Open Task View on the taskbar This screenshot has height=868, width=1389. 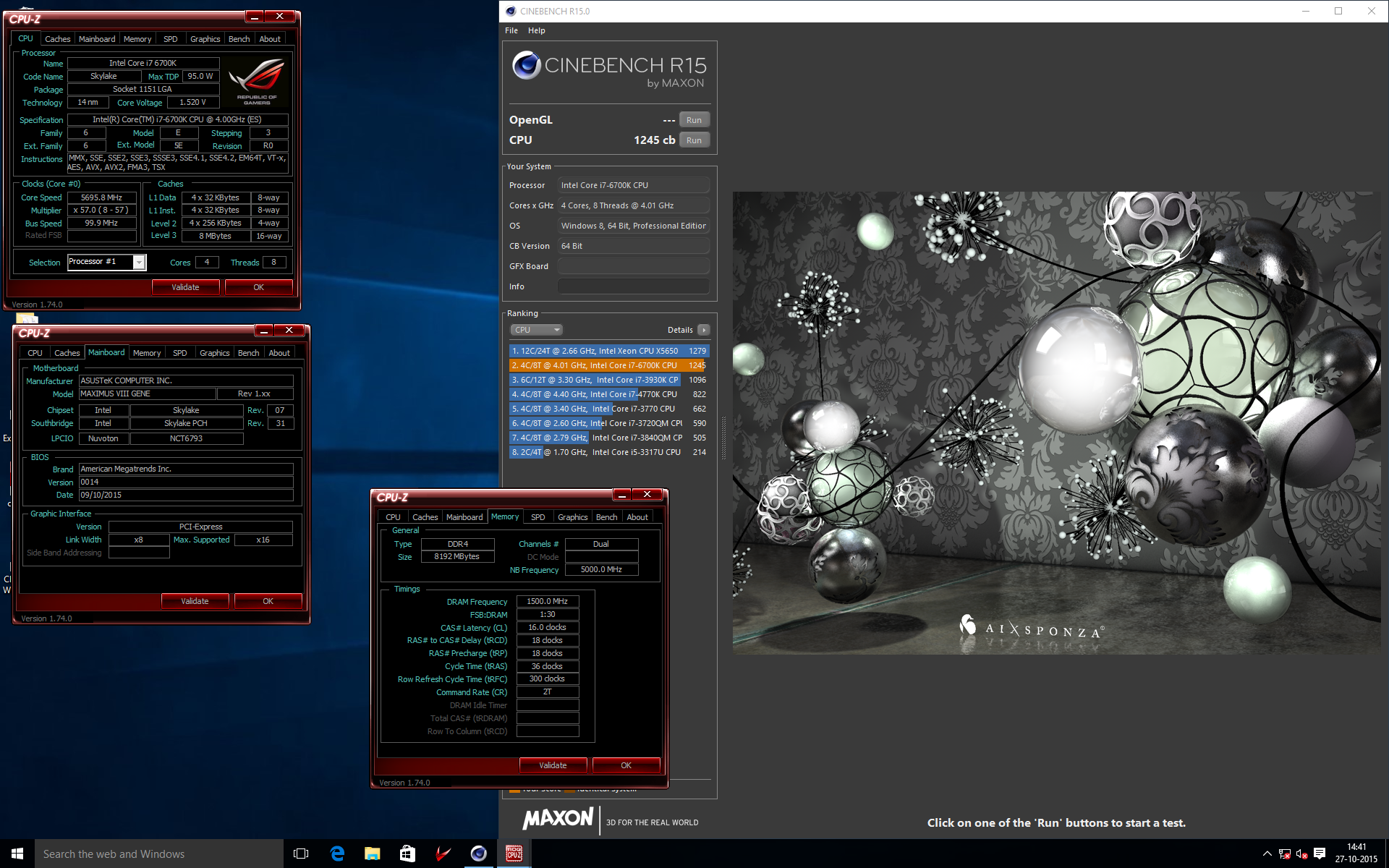tap(301, 854)
